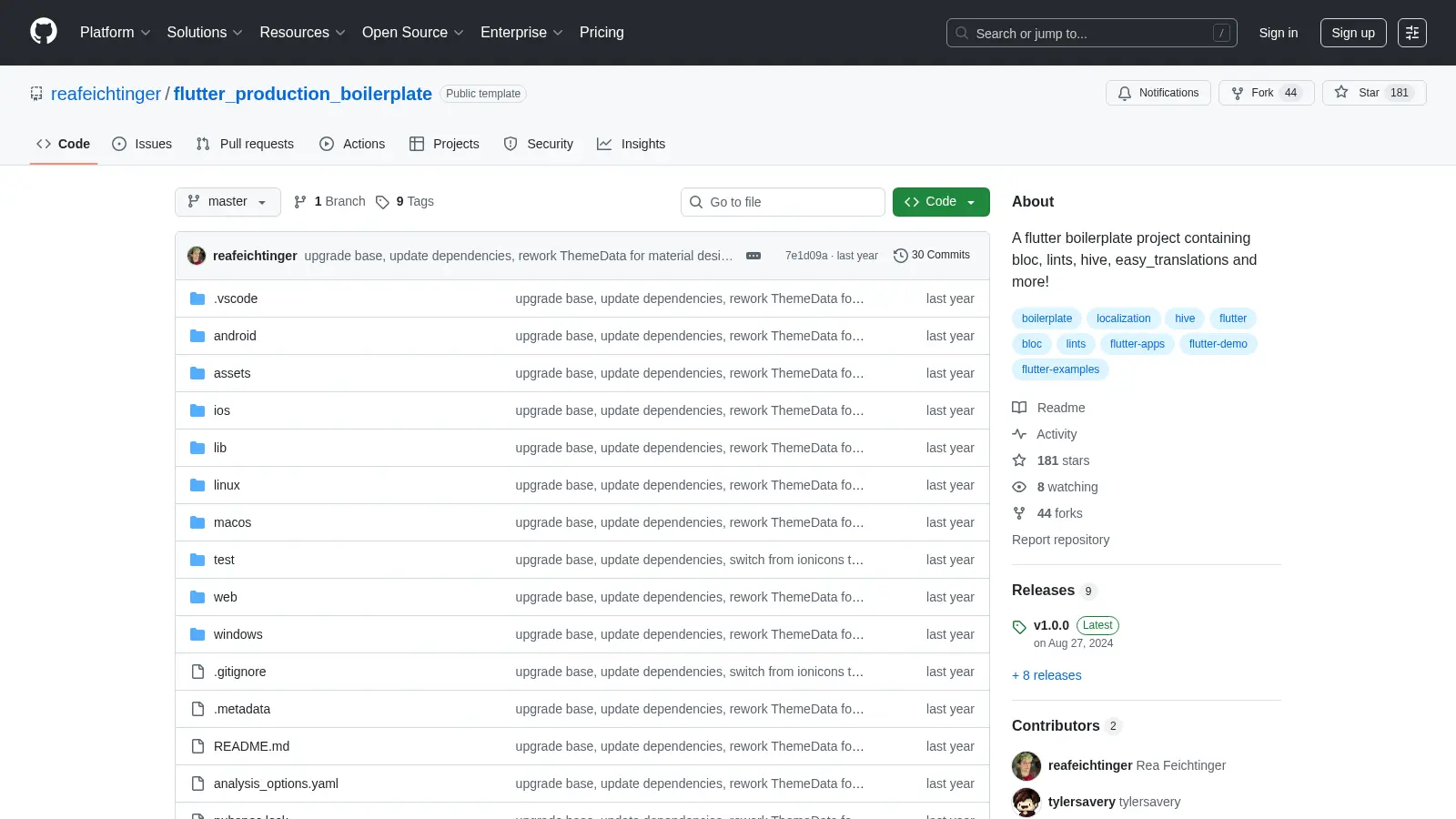This screenshot has height=819, width=1456.
Task: Click the star icon to star repository
Action: (1341, 92)
